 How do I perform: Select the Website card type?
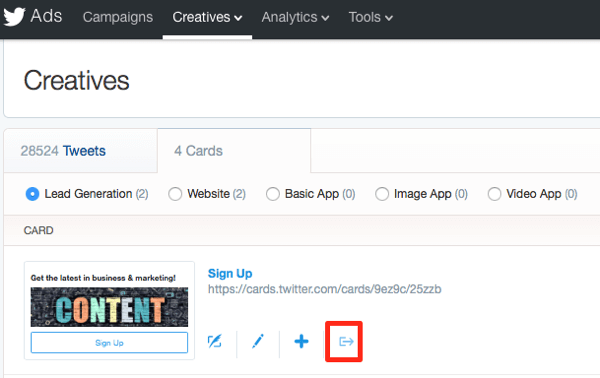coord(175,194)
